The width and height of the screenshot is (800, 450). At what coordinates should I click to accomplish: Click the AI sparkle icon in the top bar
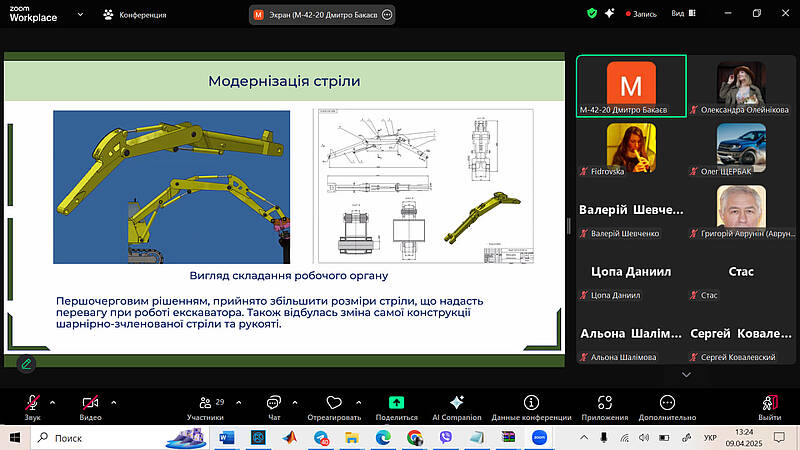610,14
